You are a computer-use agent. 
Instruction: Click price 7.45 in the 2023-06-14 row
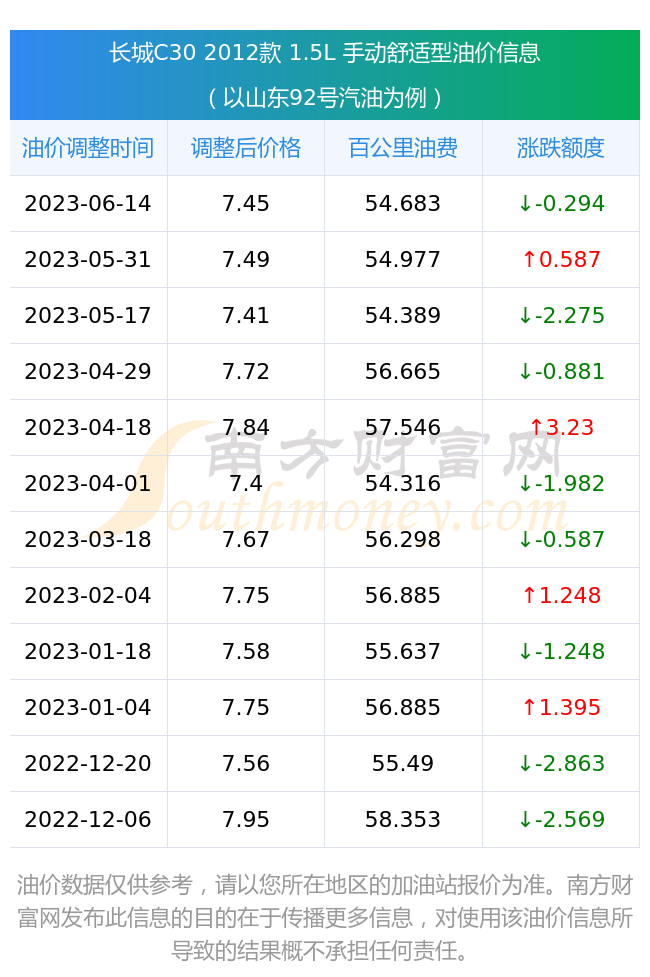246,204
